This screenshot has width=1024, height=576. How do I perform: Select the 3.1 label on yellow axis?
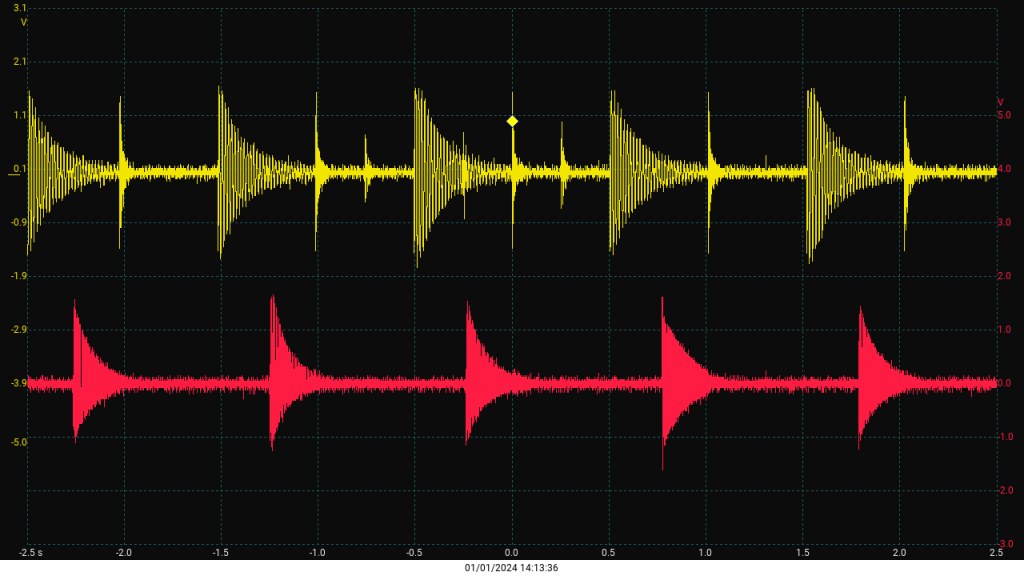[19, 8]
